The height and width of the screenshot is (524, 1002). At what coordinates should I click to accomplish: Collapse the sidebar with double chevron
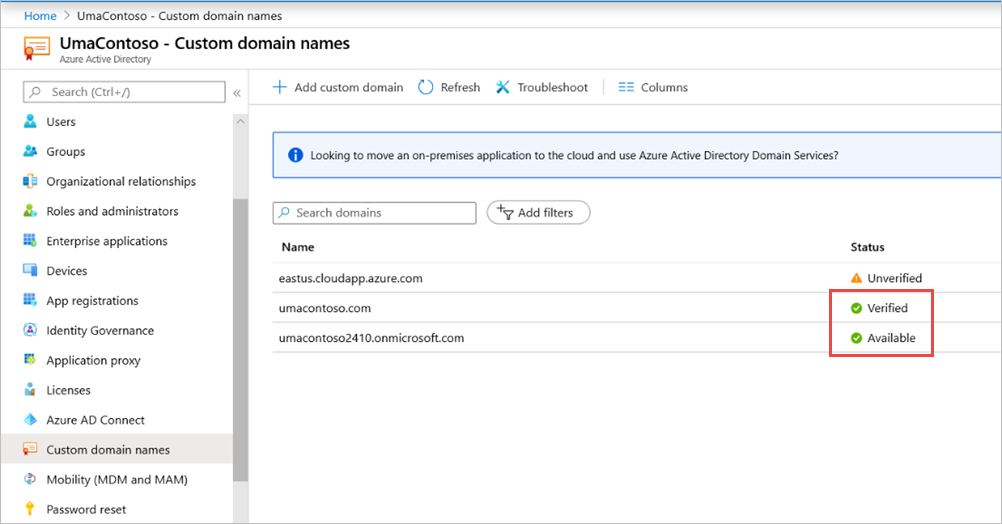[x=237, y=93]
